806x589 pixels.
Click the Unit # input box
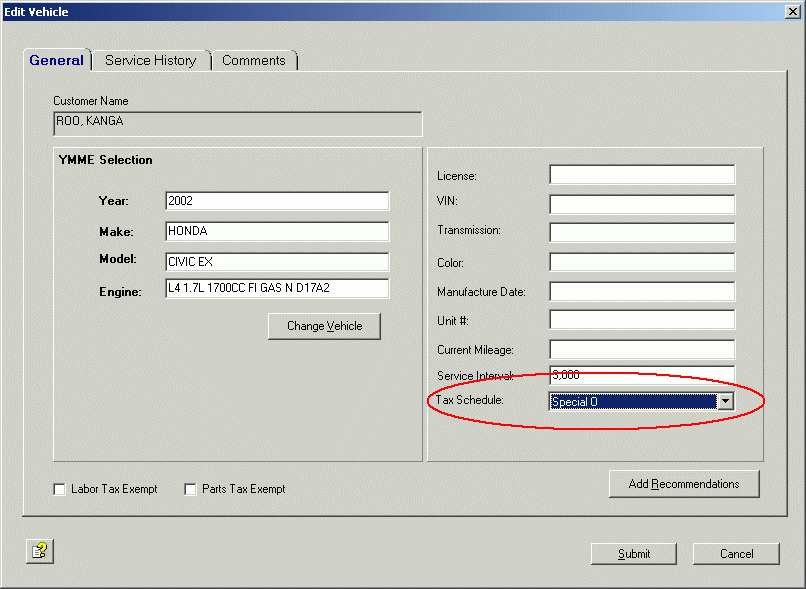(x=642, y=321)
